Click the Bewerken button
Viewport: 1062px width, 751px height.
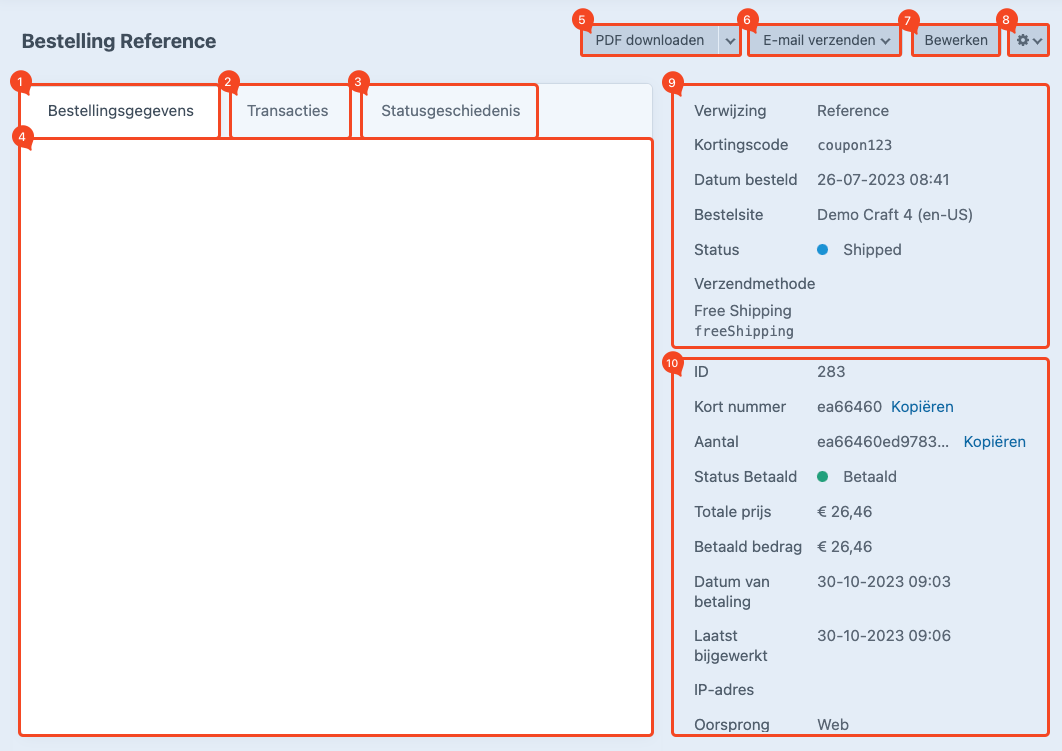(x=956, y=41)
